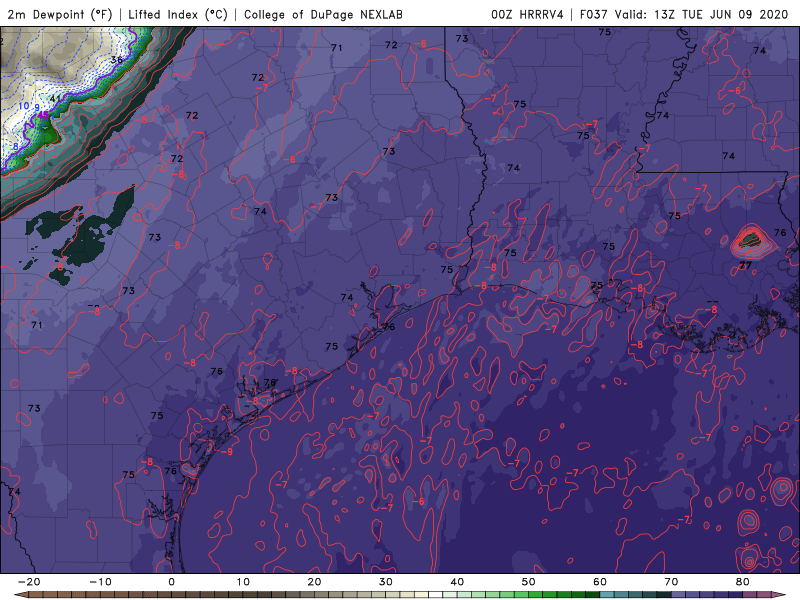Click the "41" dewpoint value on map
The image size is (800, 600).
55,99
